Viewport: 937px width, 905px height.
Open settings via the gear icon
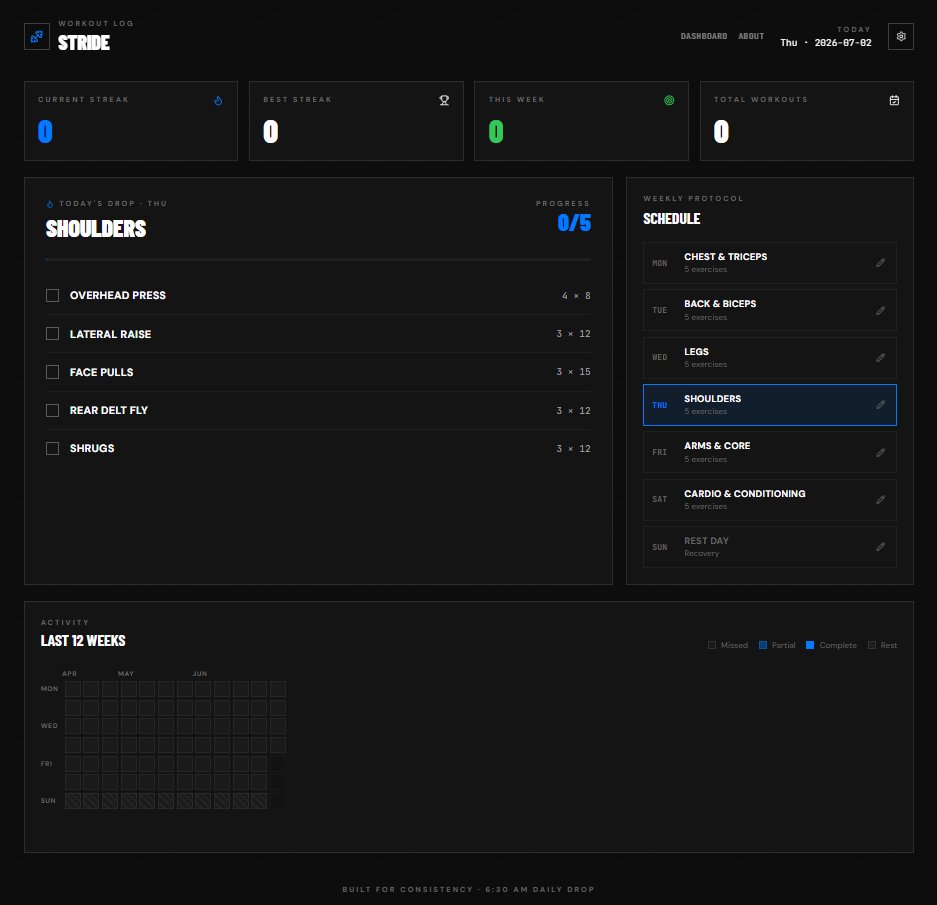click(x=901, y=36)
